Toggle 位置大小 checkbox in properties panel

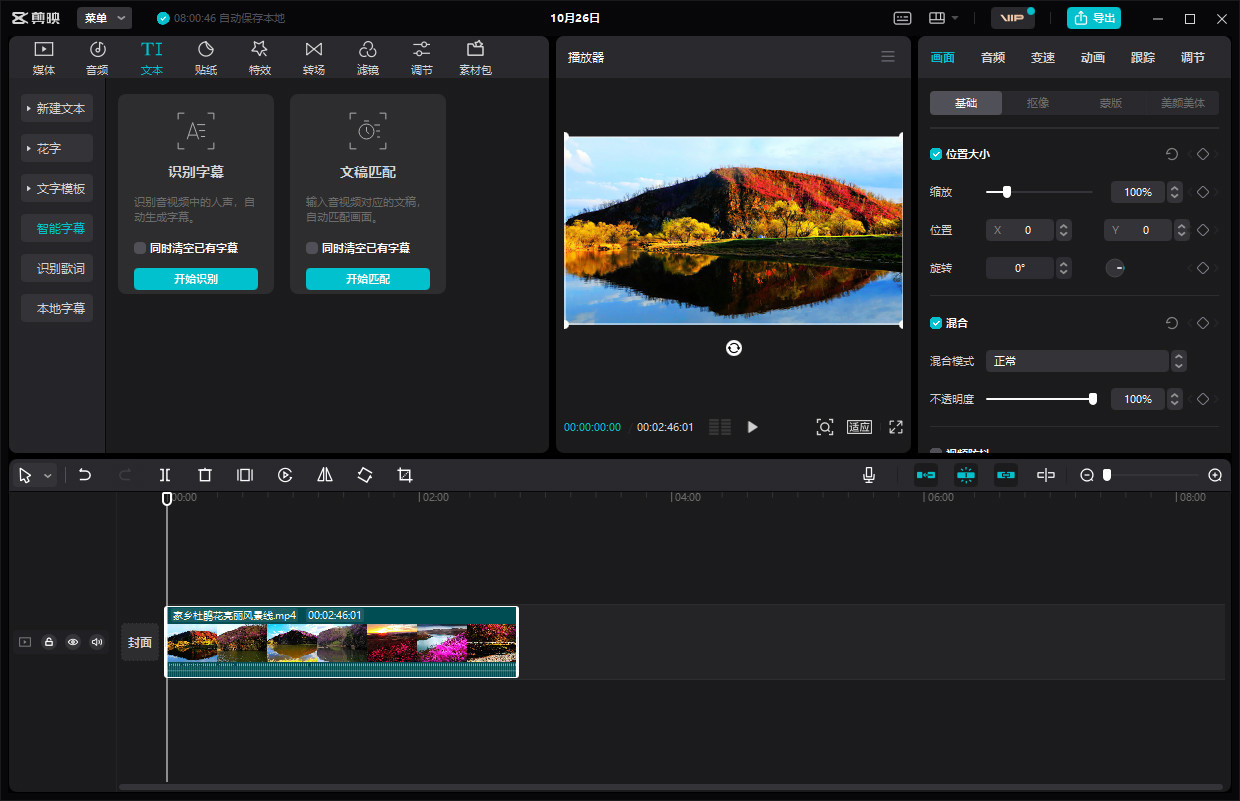[936, 154]
